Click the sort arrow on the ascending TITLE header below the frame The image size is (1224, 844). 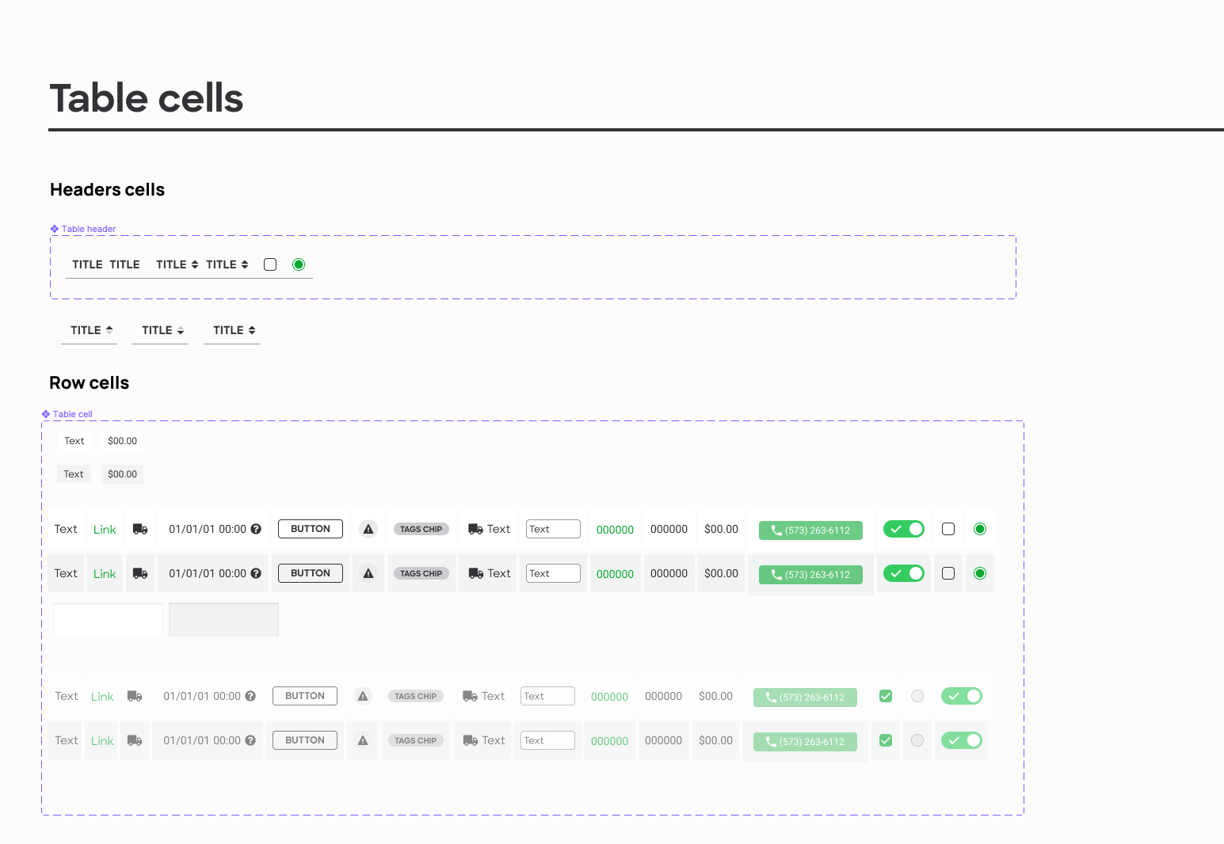109,330
